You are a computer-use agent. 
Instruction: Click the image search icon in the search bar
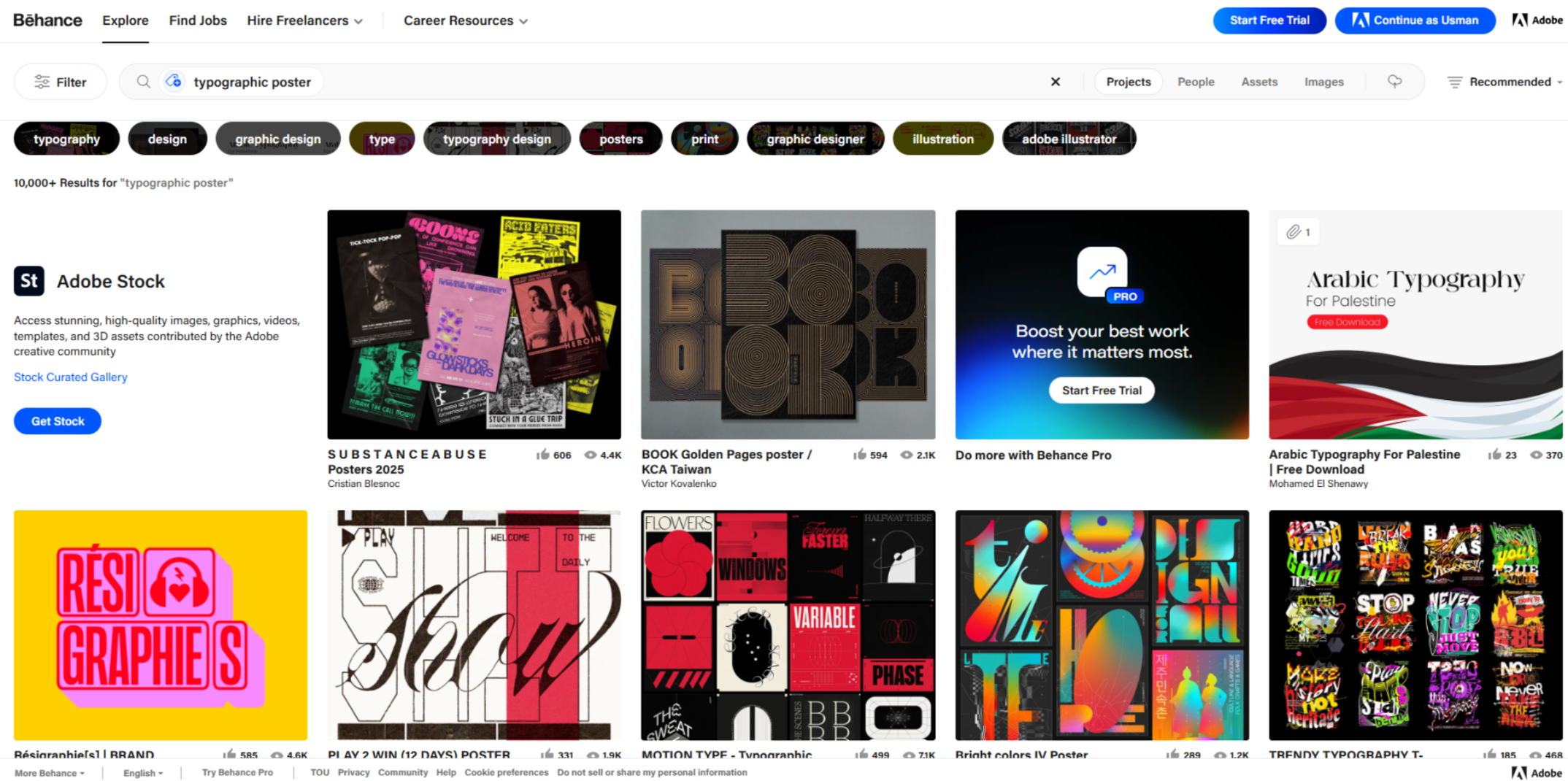coord(174,82)
